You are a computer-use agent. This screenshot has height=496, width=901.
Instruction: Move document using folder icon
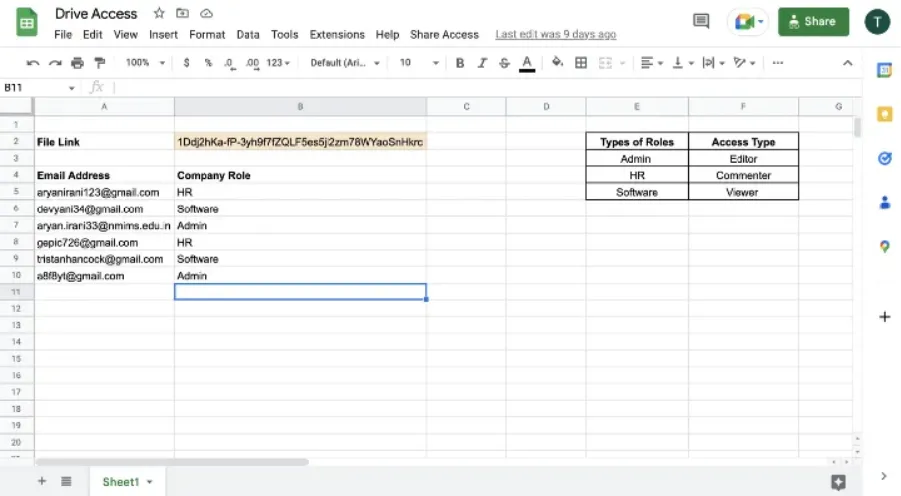[182, 13]
